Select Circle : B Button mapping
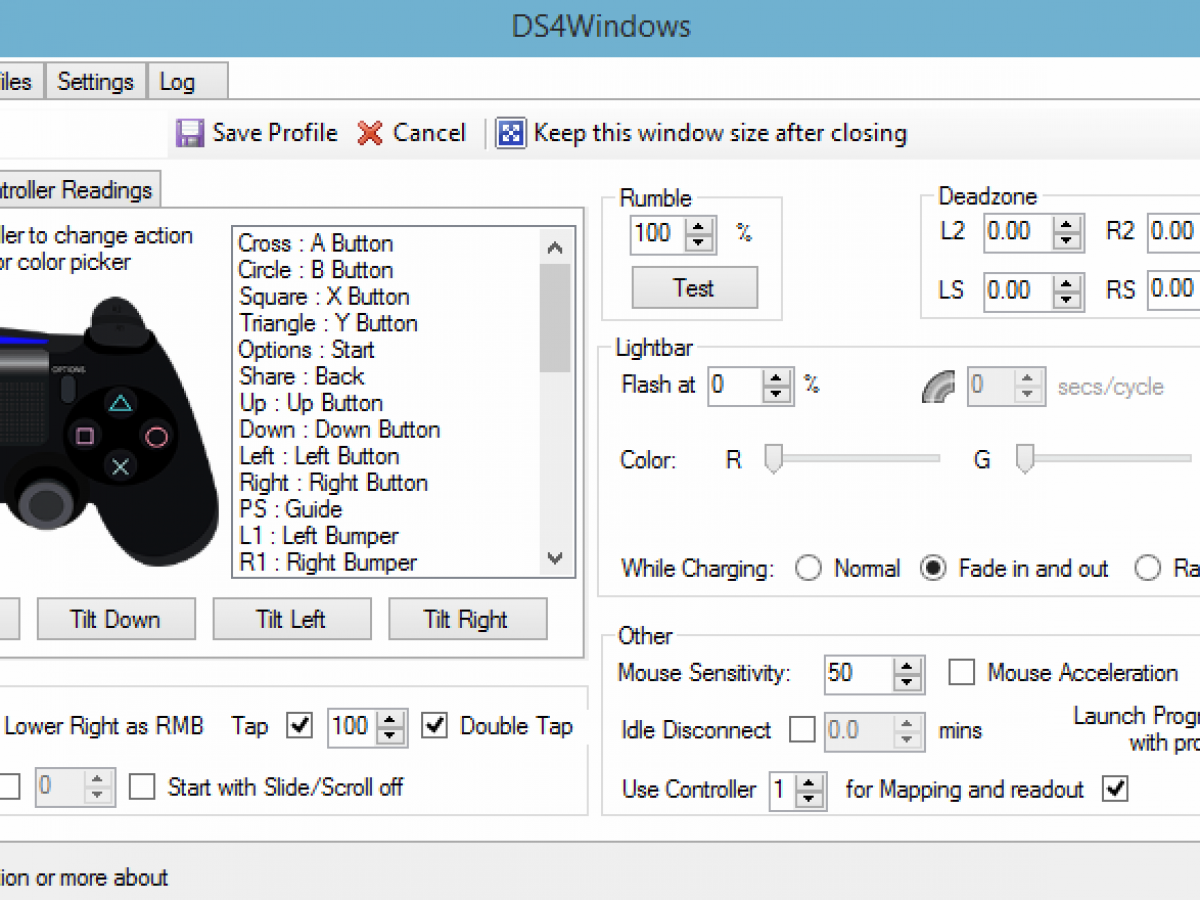Image resolution: width=1200 pixels, height=900 pixels. (315, 270)
